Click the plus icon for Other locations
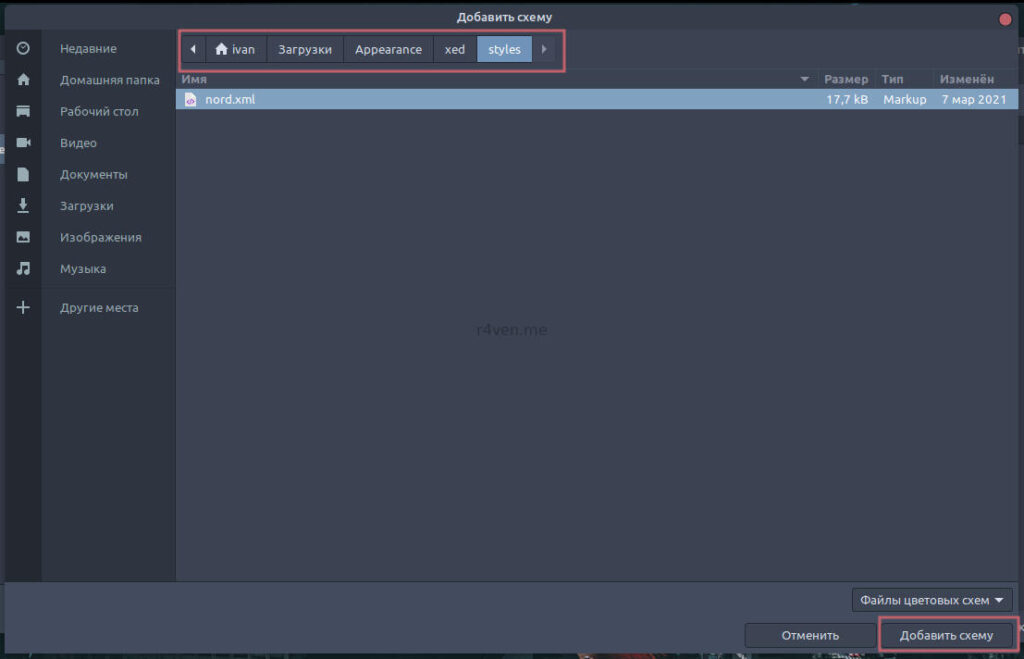The height and width of the screenshot is (659, 1024). (23, 308)
